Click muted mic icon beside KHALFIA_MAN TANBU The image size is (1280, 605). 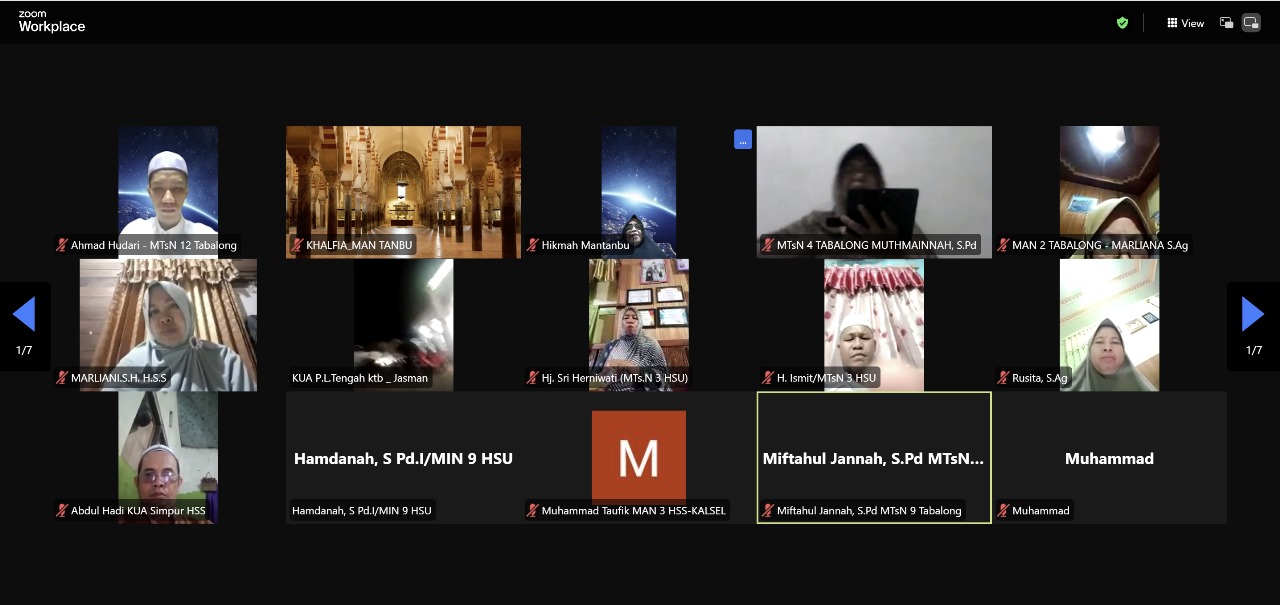pyautogui.click(x=297, y=245)
